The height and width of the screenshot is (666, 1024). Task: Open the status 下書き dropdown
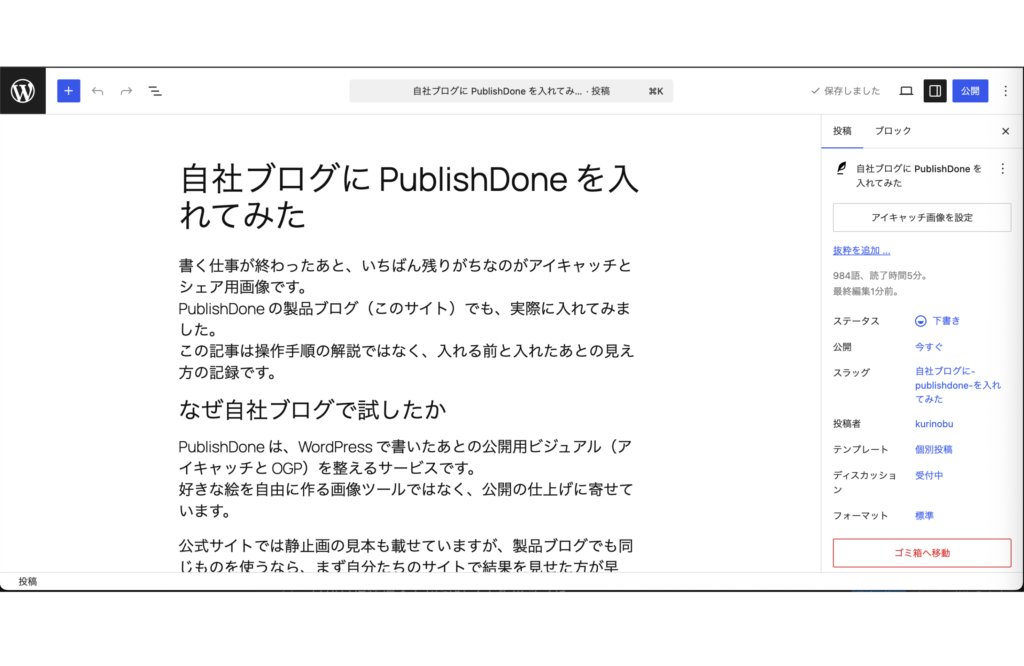coord(937,321)
